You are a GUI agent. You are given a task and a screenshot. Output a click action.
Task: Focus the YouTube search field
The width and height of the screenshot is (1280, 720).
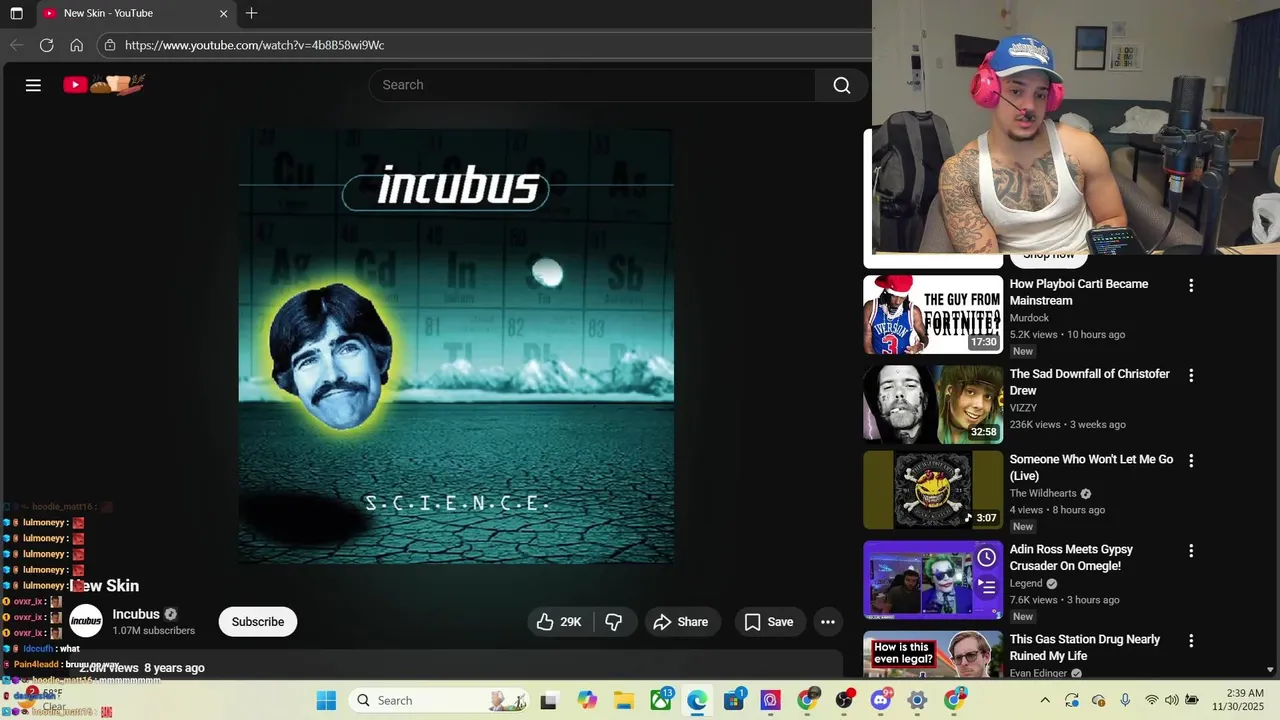592,85
